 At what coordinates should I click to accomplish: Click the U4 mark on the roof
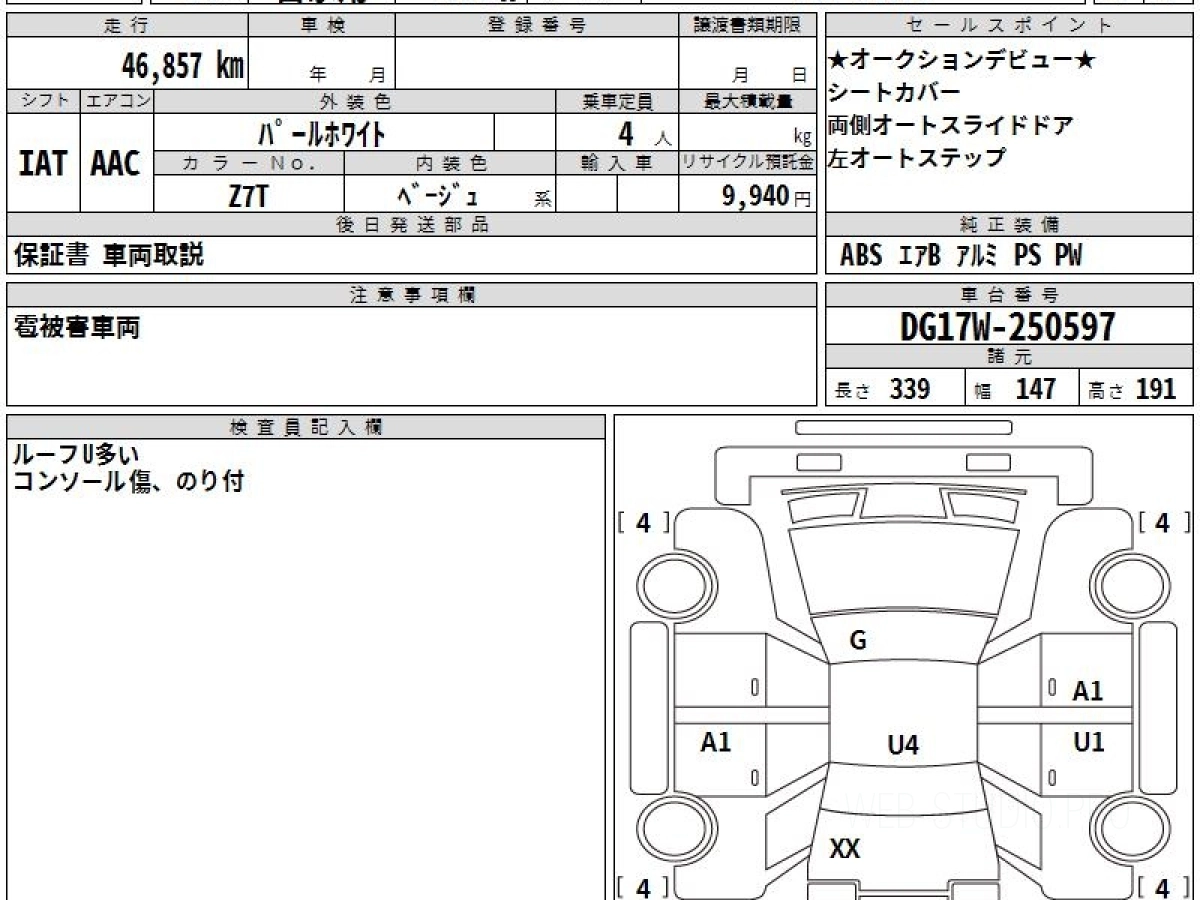(903, 744)
